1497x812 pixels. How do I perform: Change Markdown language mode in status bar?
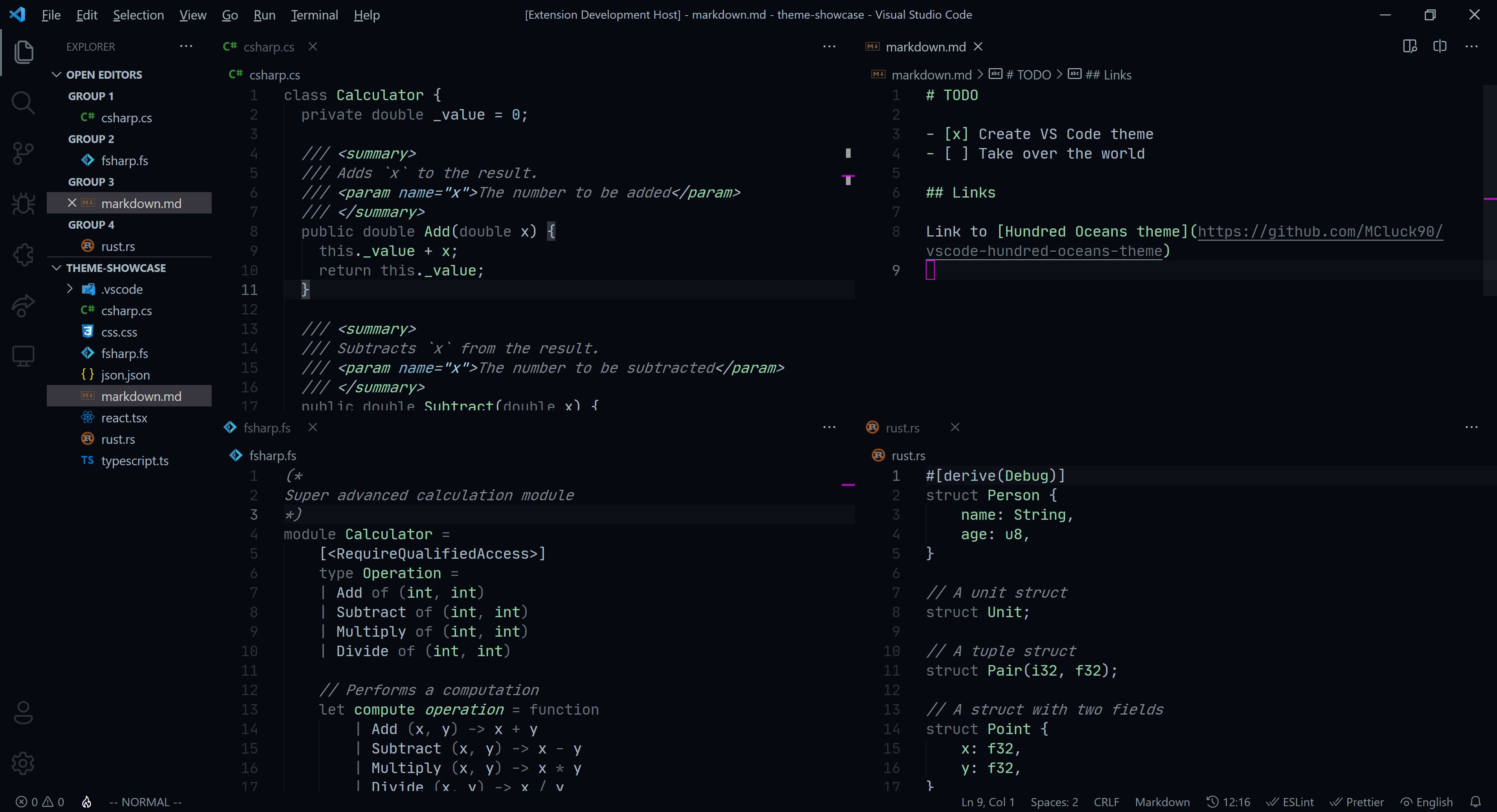coord(1162,802)
